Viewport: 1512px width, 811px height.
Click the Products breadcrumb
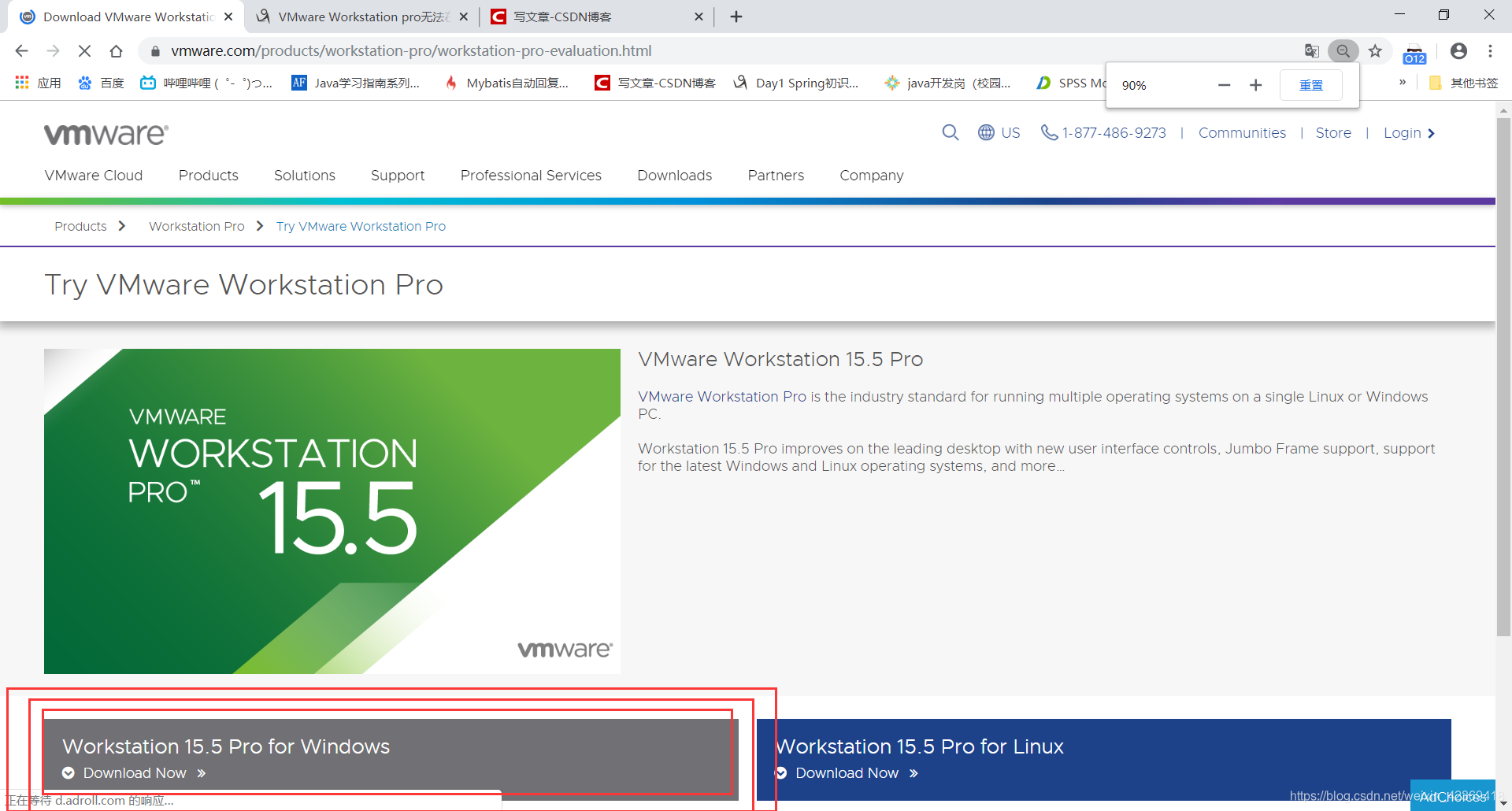(80, 226)
